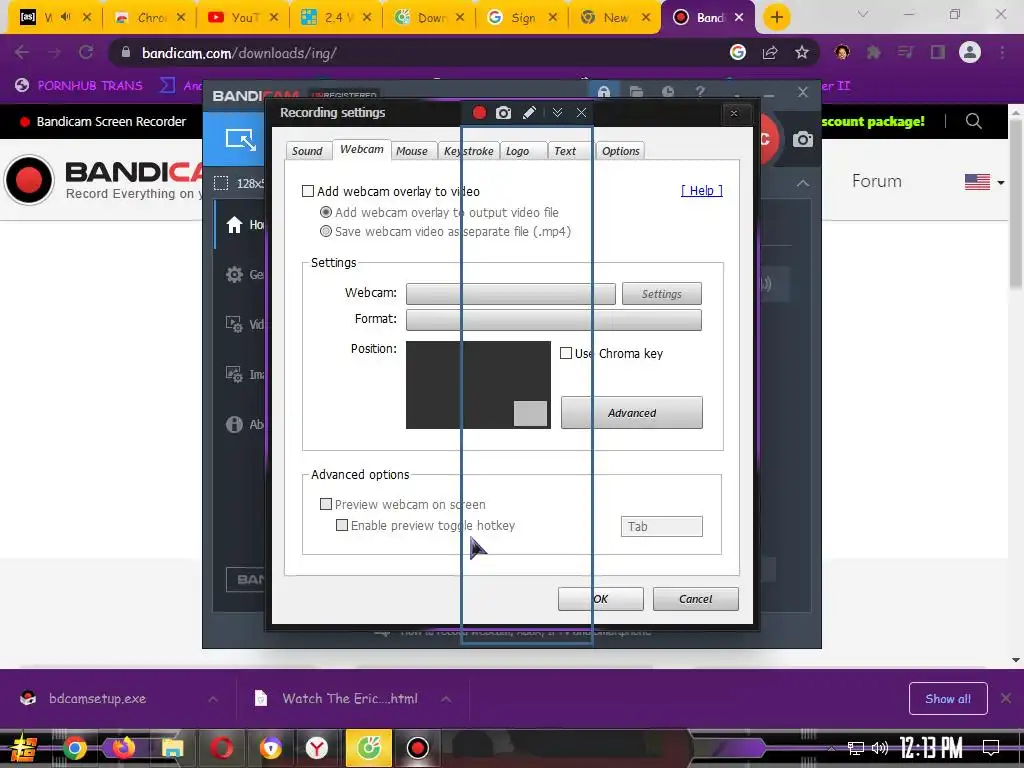
Task: Click Show all downloads
Action: (x=948, y=699)
